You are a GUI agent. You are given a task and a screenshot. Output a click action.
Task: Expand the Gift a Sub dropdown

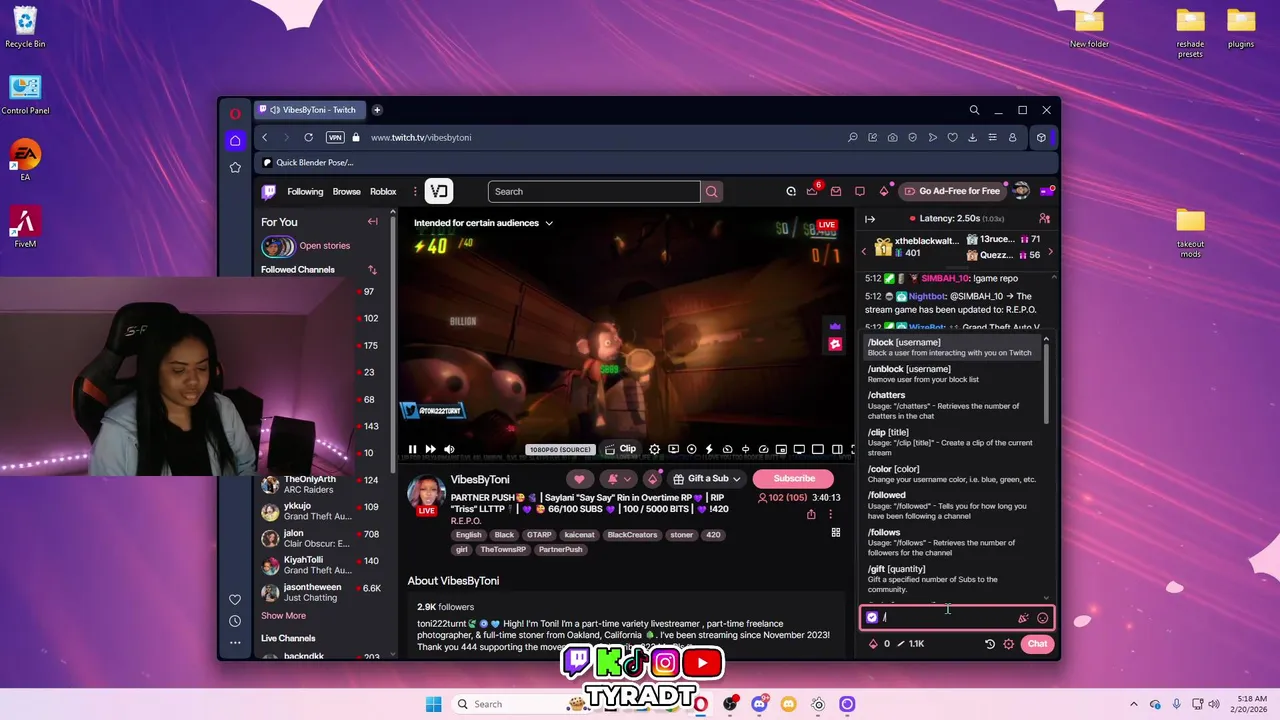[707, 479]
